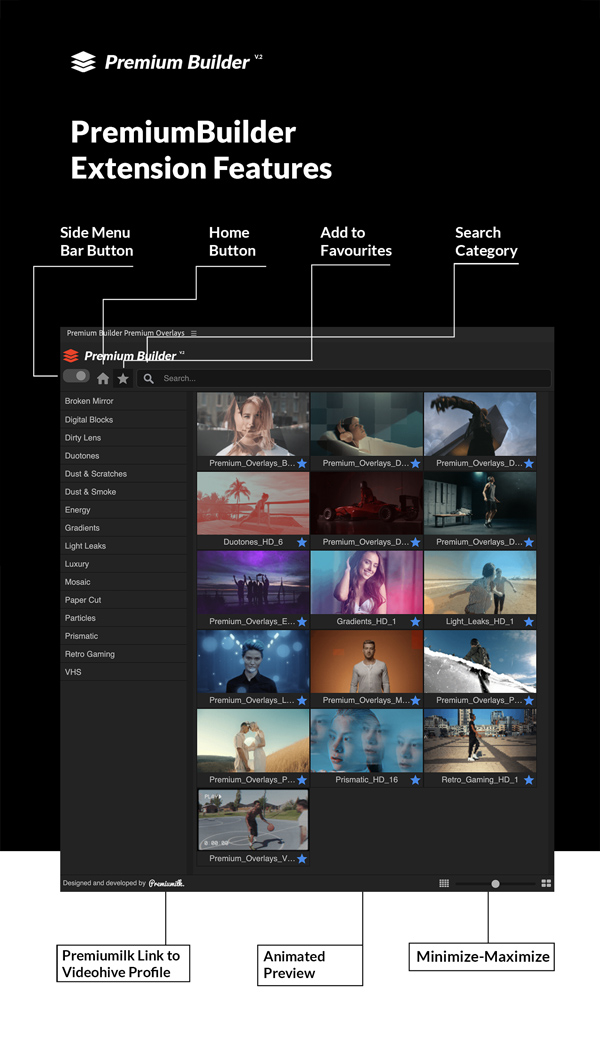
Task: Show the Paper Cut category
Action: (124, 600)
